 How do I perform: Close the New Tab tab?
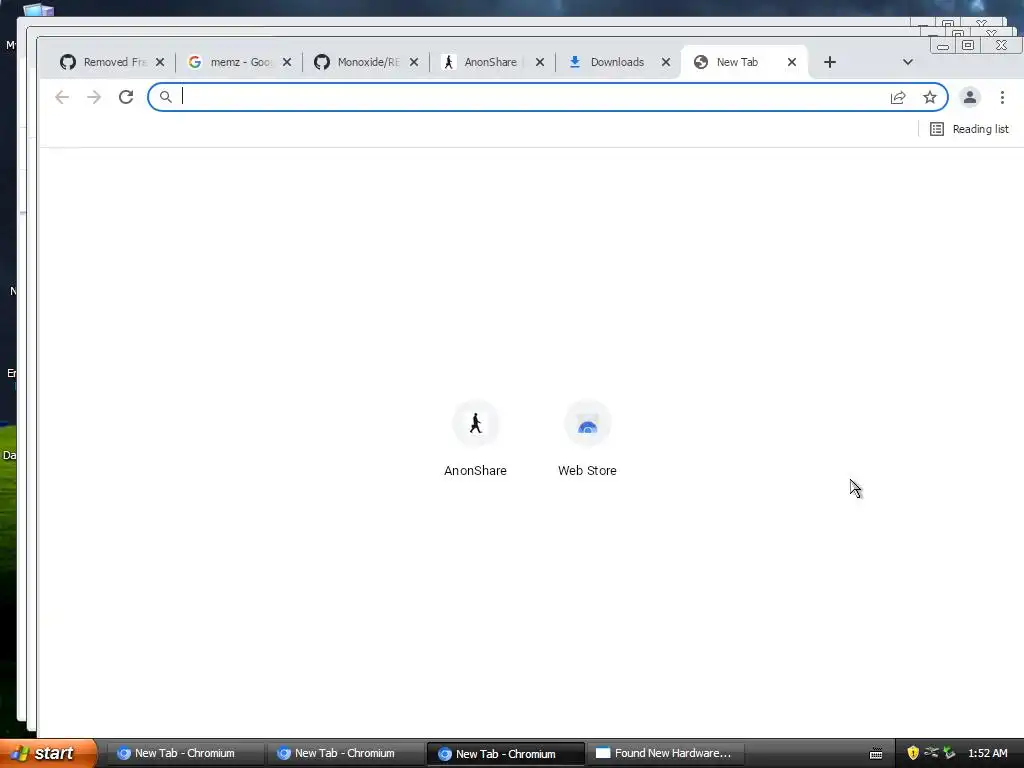coord(792,62)
